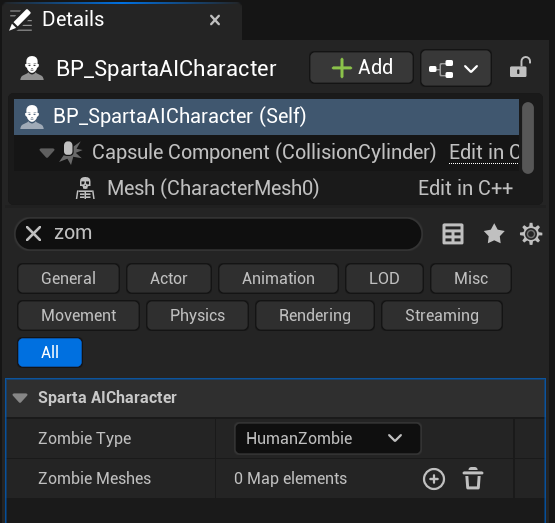Collapse the Sparta AICharacter section
Viewport: 555px width, 523px height.
(x=20, y=398)
